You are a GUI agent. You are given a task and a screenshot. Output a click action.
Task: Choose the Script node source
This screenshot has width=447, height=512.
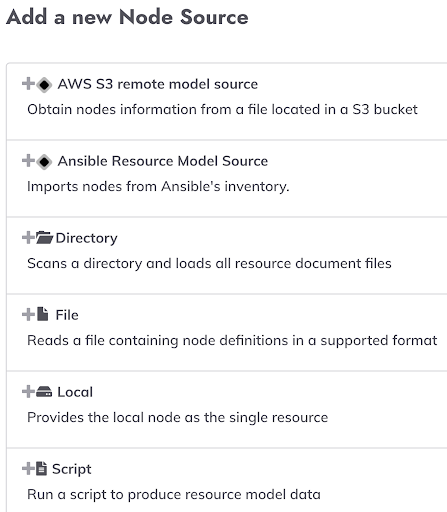(72, 469)
